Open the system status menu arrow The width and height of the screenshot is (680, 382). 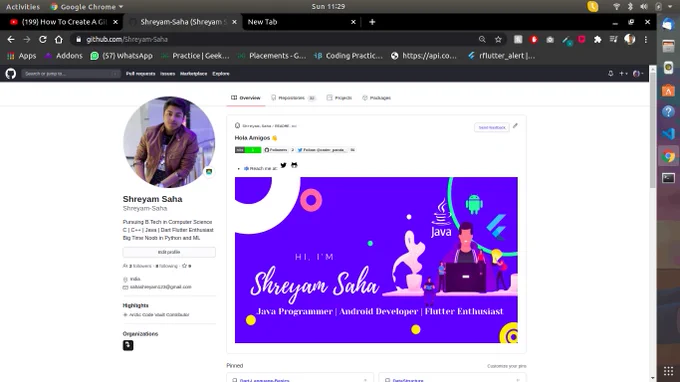[x=670, y=7]
